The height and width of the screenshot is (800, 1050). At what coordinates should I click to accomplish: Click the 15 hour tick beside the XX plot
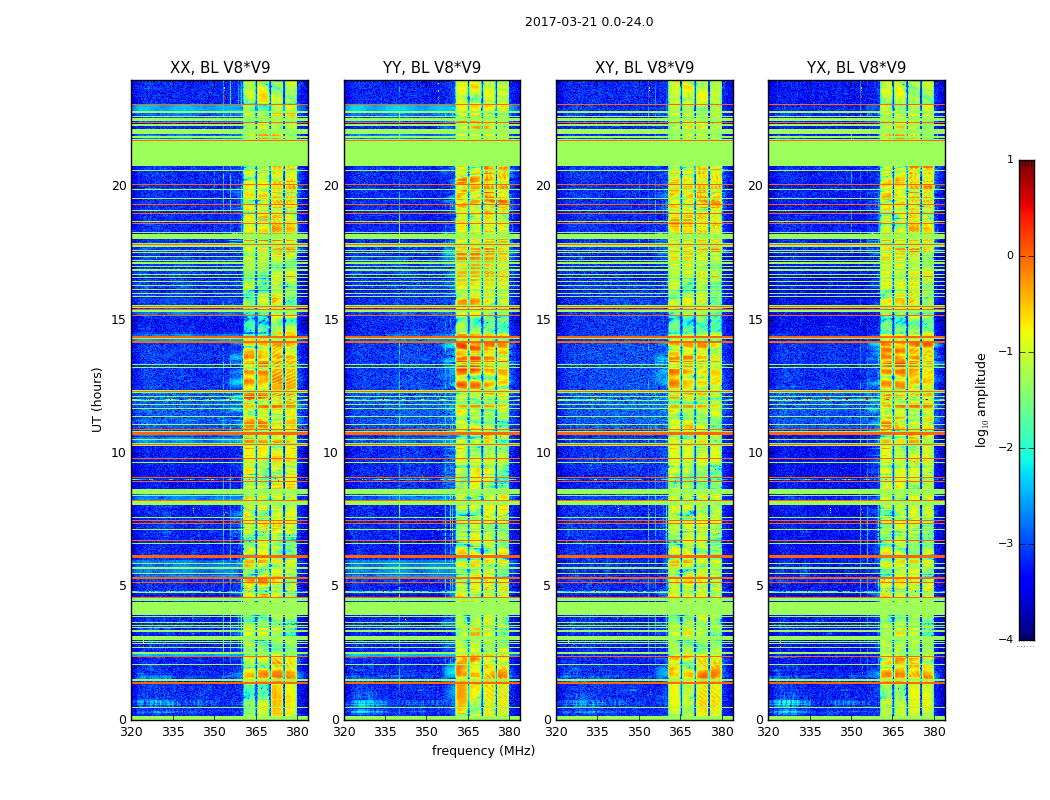[x=119, y=319]
